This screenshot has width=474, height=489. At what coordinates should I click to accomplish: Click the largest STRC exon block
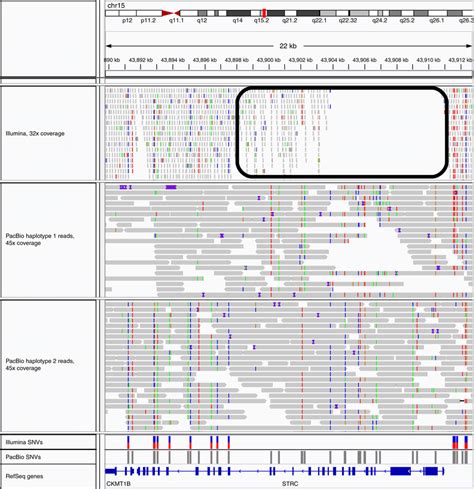coord(400,471)
